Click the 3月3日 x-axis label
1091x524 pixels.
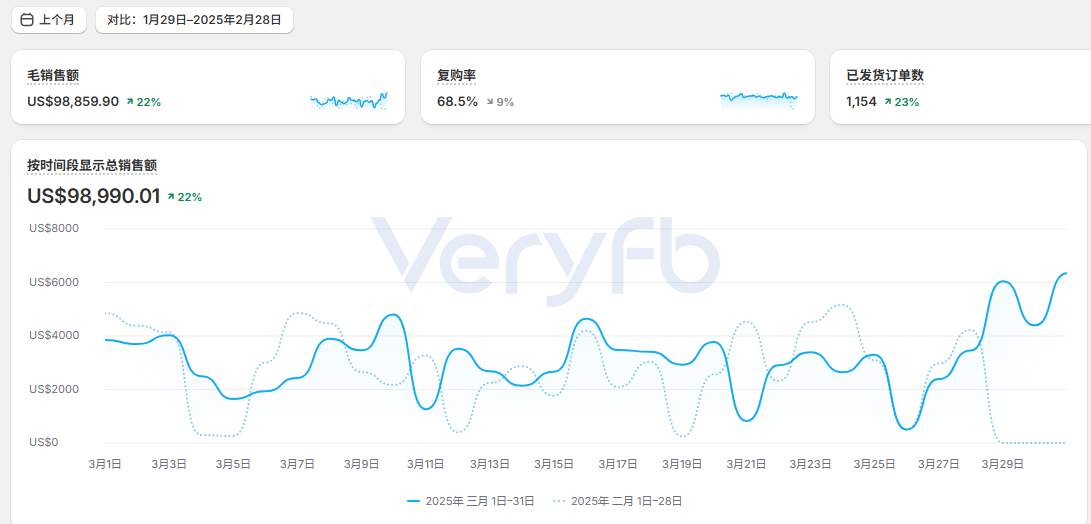[169, 463]
